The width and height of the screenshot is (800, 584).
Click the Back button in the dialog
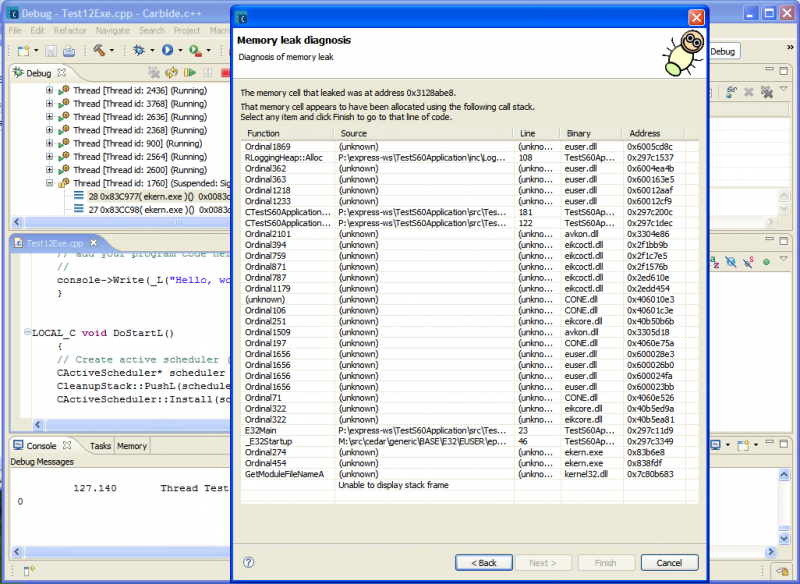(484, 563)
